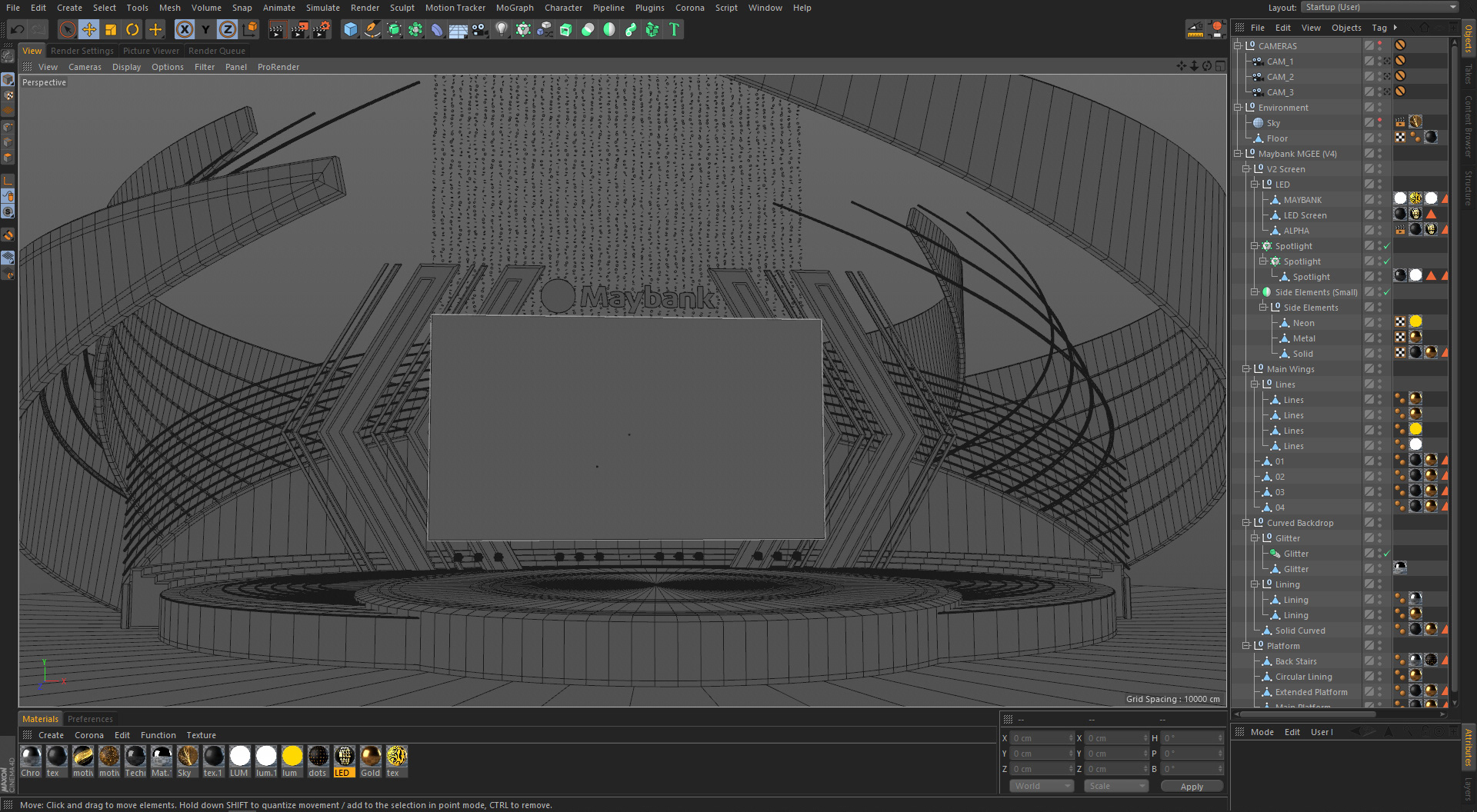Open the spline Pen tool
This screenshot has width=1477, height=812.
[372, 29]
